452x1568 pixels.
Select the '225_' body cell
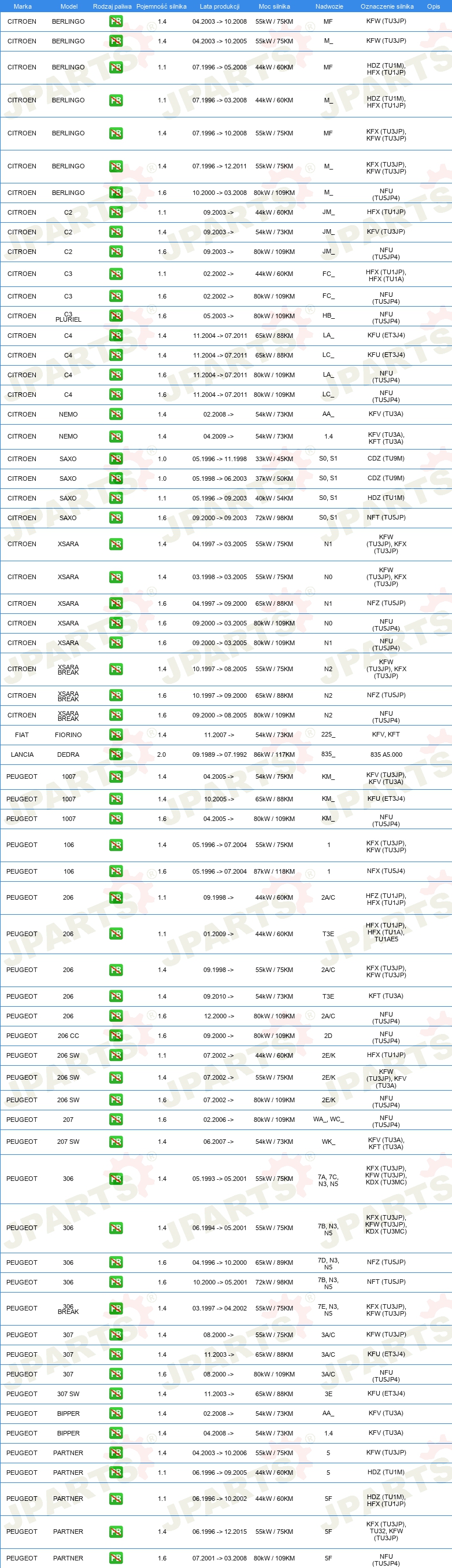pos(328,735)
